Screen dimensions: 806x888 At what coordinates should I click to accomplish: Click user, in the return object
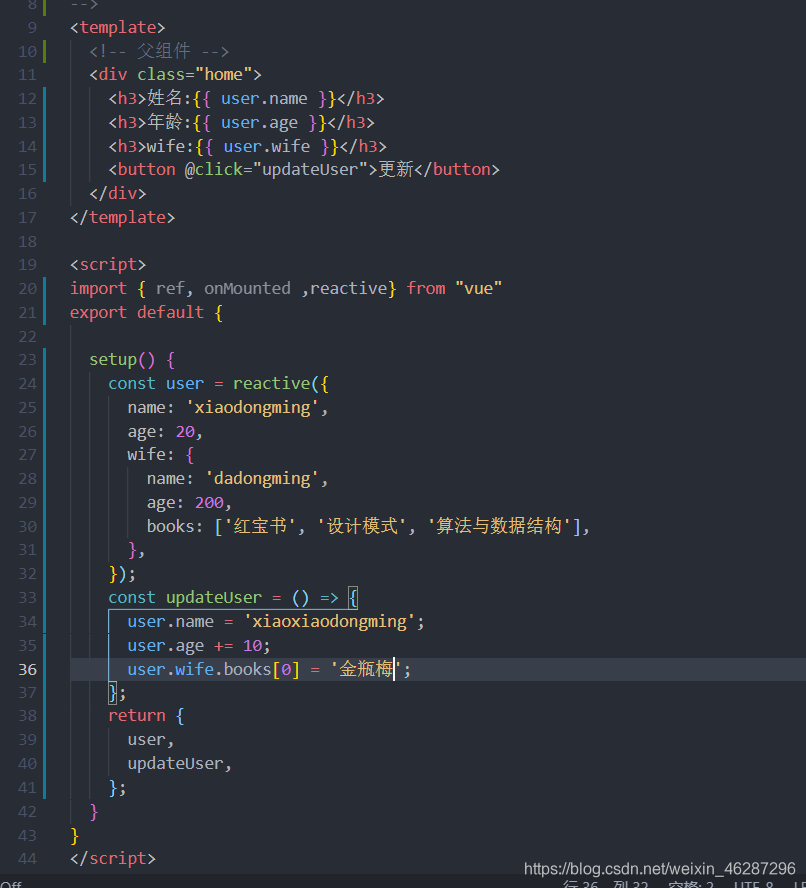(151, 740)
